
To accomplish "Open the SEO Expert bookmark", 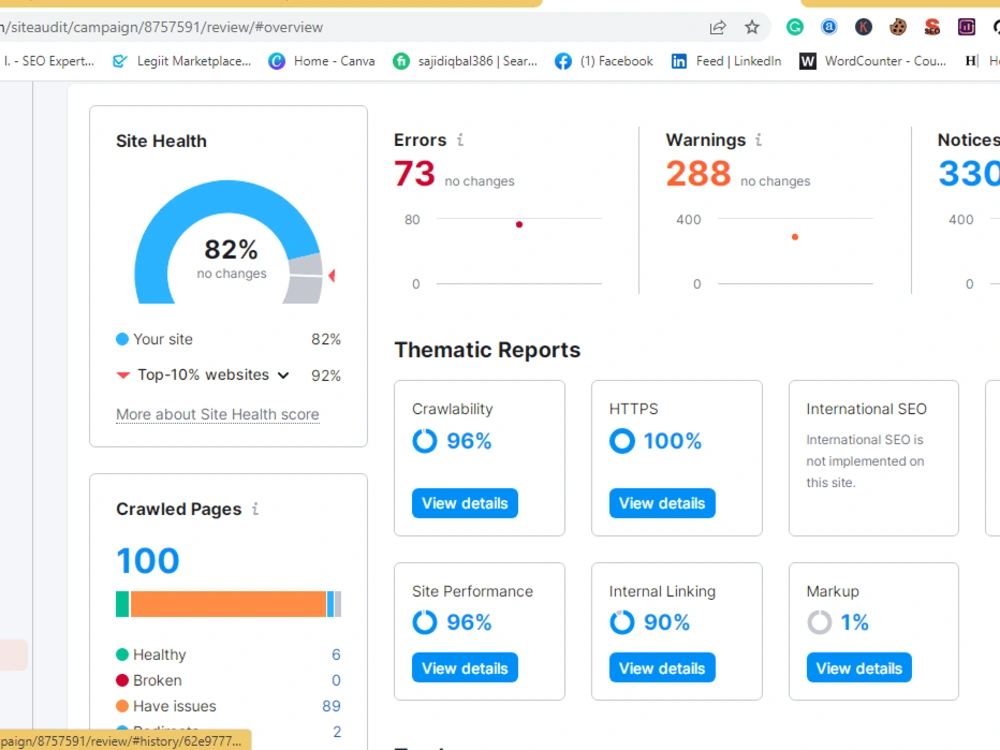I will click(x=48, y=61).
